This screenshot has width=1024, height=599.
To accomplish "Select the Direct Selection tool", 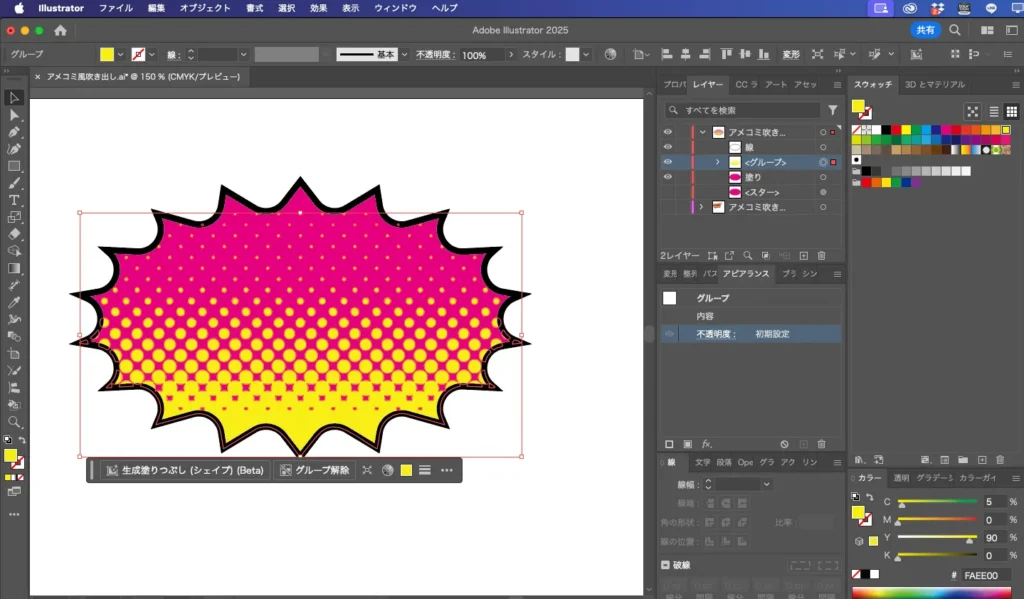I will 14,115.
